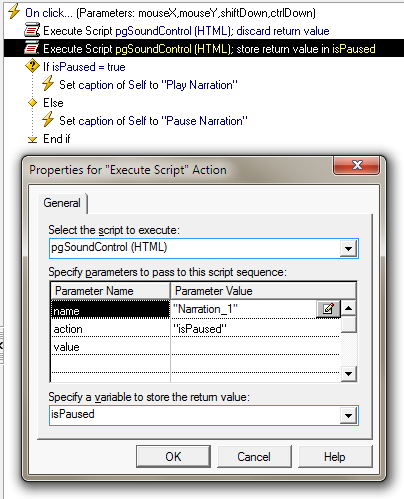Click the On click lightning bolt icon
The width and height of the screenshot is (404, 499).
pos(14,12)
